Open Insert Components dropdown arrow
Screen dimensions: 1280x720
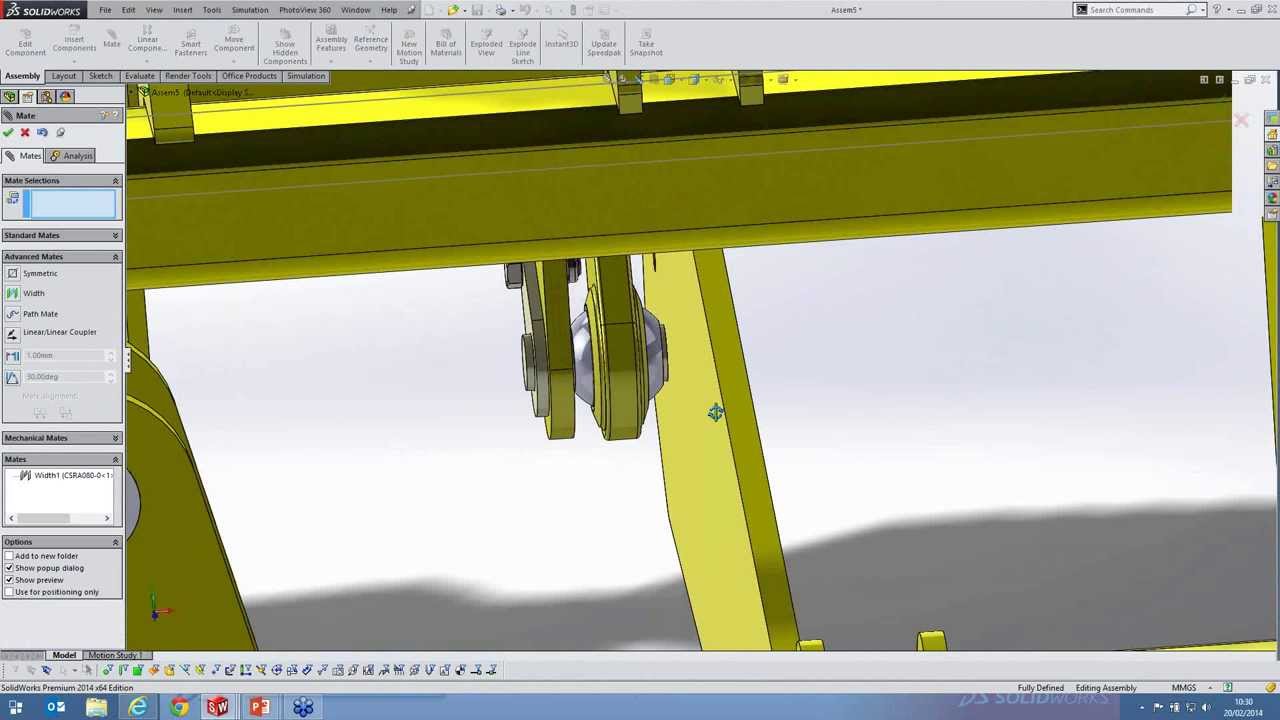74,60
